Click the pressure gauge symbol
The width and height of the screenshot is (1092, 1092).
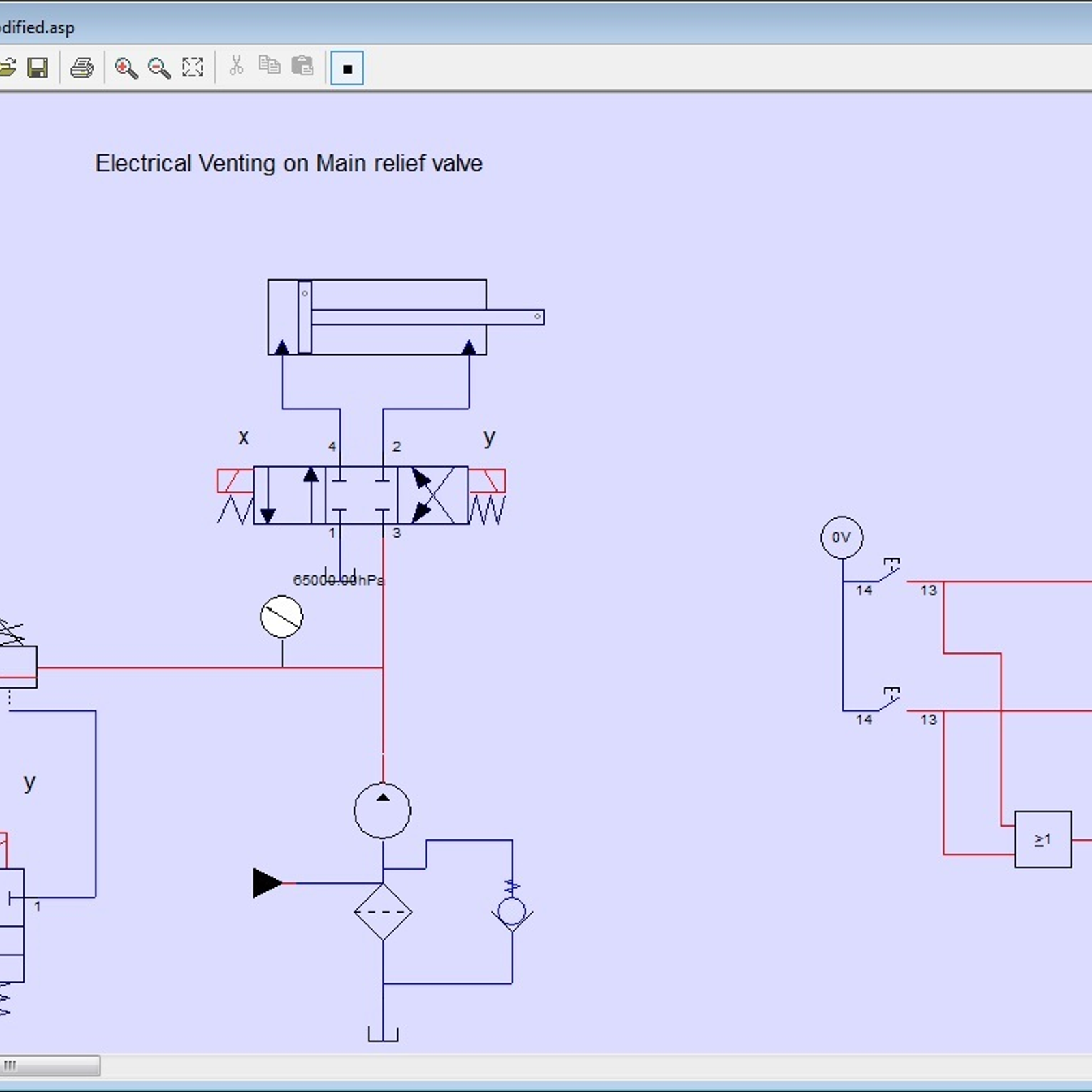tap(281, 617)
